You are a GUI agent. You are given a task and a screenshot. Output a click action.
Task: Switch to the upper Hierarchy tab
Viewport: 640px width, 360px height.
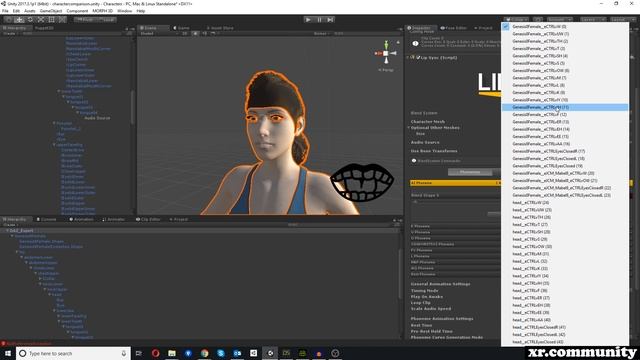(15, 28)
